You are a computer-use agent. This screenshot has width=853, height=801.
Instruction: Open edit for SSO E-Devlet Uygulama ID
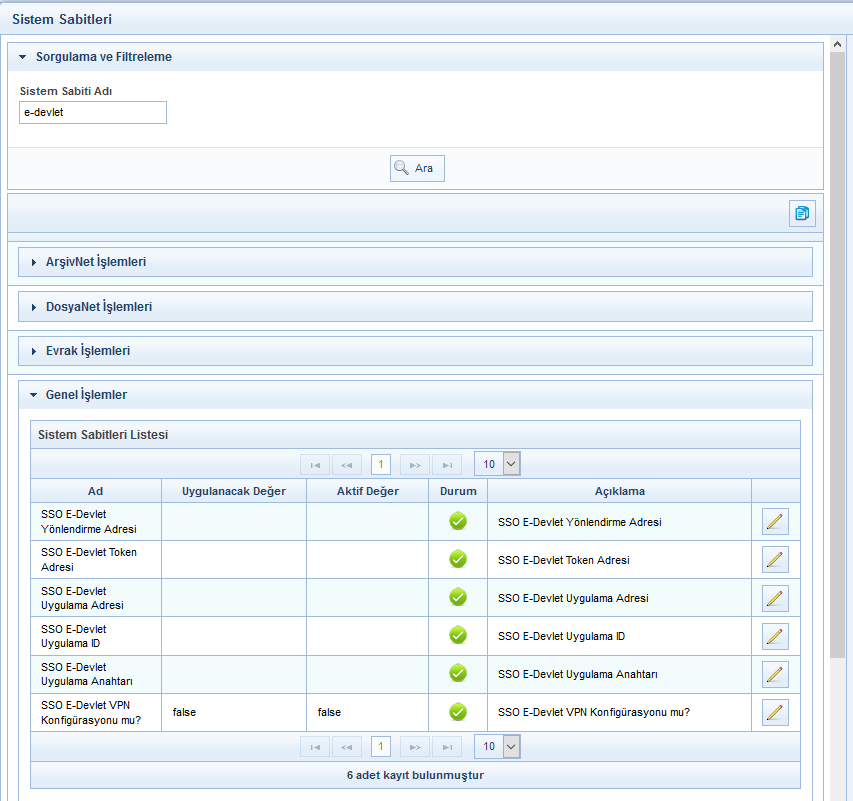pos(775,636)
